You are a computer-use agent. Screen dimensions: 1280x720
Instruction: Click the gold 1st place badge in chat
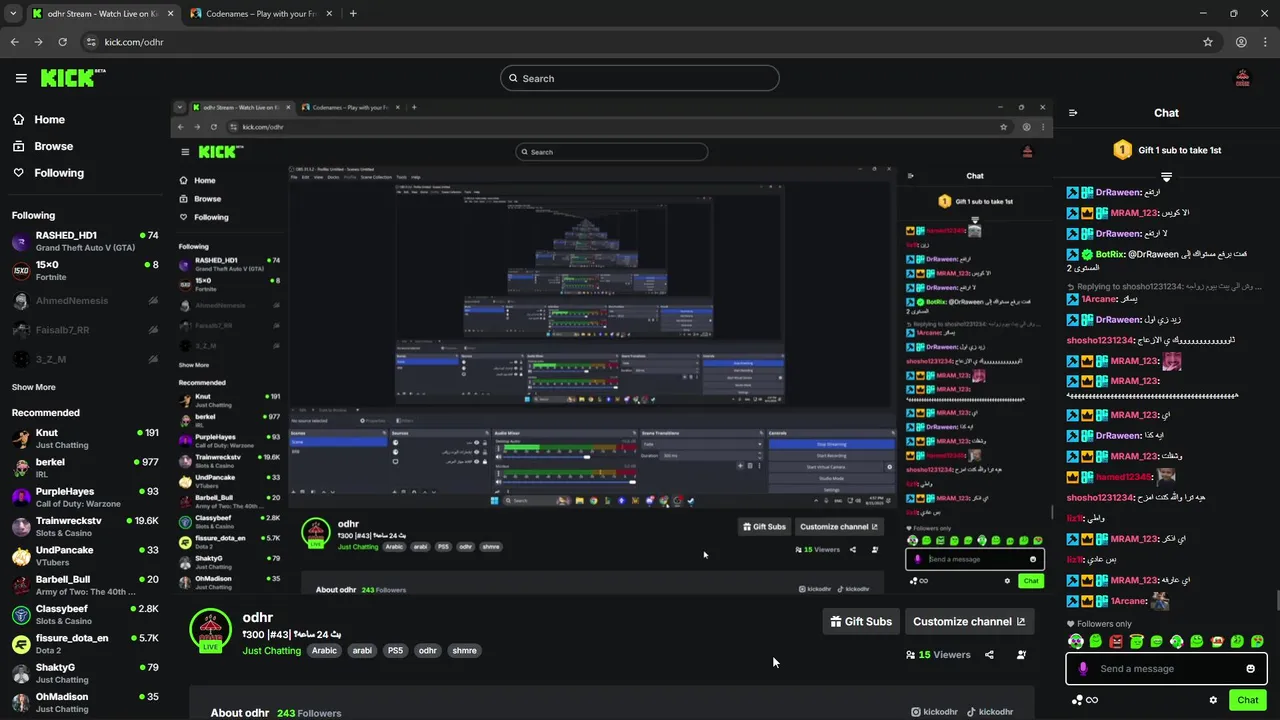pyautogui.click(x=1122, y=150)
